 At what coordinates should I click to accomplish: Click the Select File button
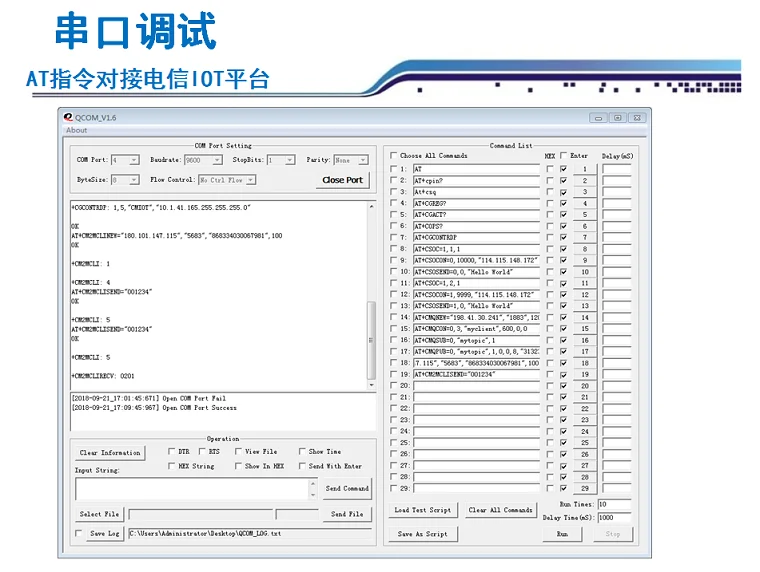pyautogui.click(x=99, y=514)
